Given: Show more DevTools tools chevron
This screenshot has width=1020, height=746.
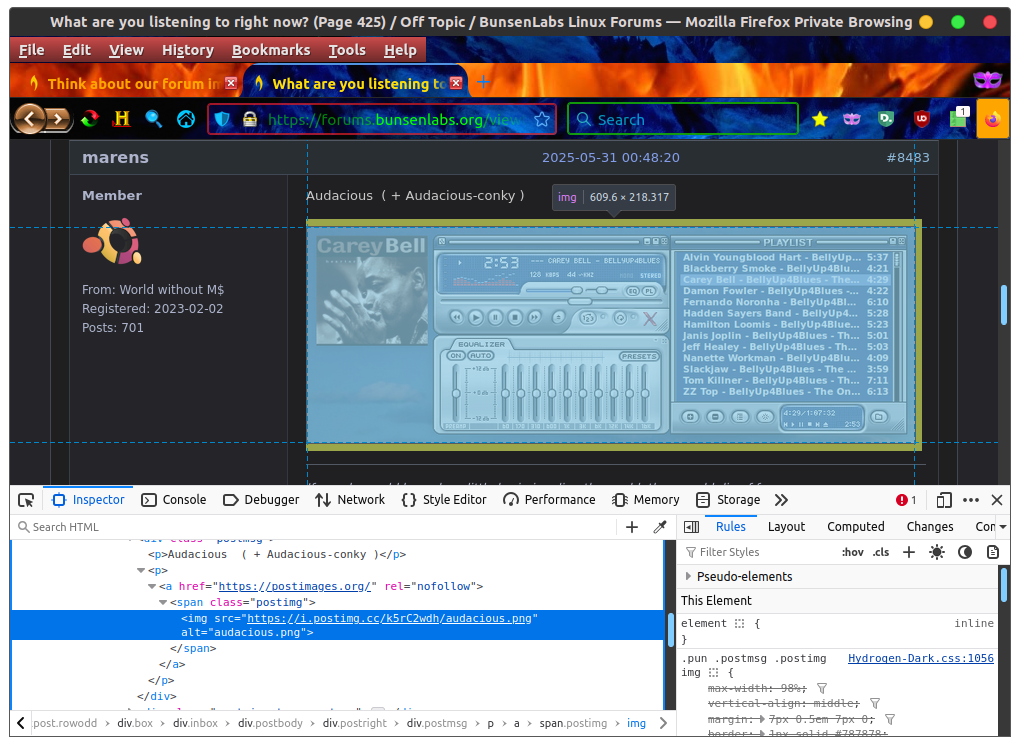Looking at the screenshot, I should pyautogui.click(x=781, y=500).
